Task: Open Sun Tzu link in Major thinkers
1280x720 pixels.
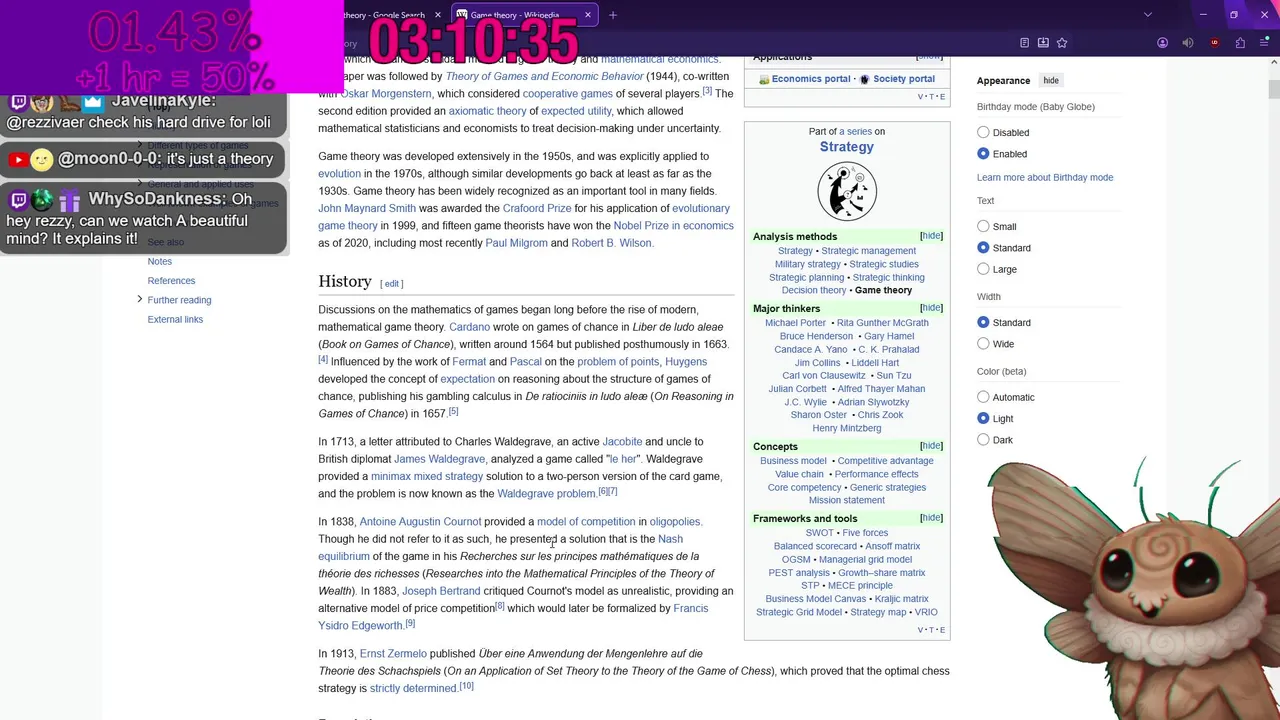Action: 894,376
